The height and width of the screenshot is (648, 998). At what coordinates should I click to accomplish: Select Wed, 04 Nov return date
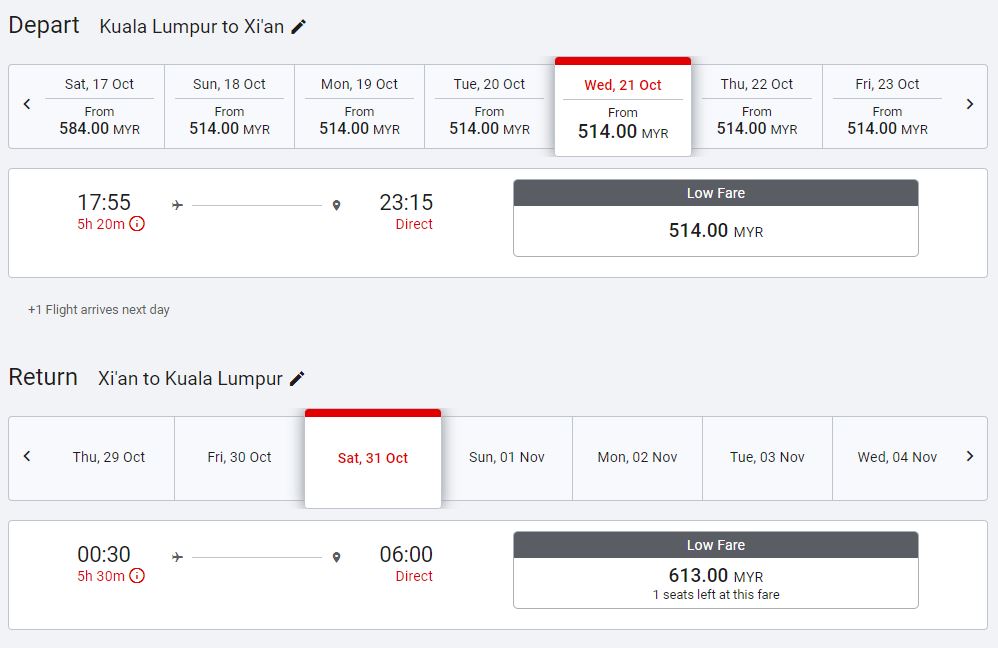click(897, 457)
